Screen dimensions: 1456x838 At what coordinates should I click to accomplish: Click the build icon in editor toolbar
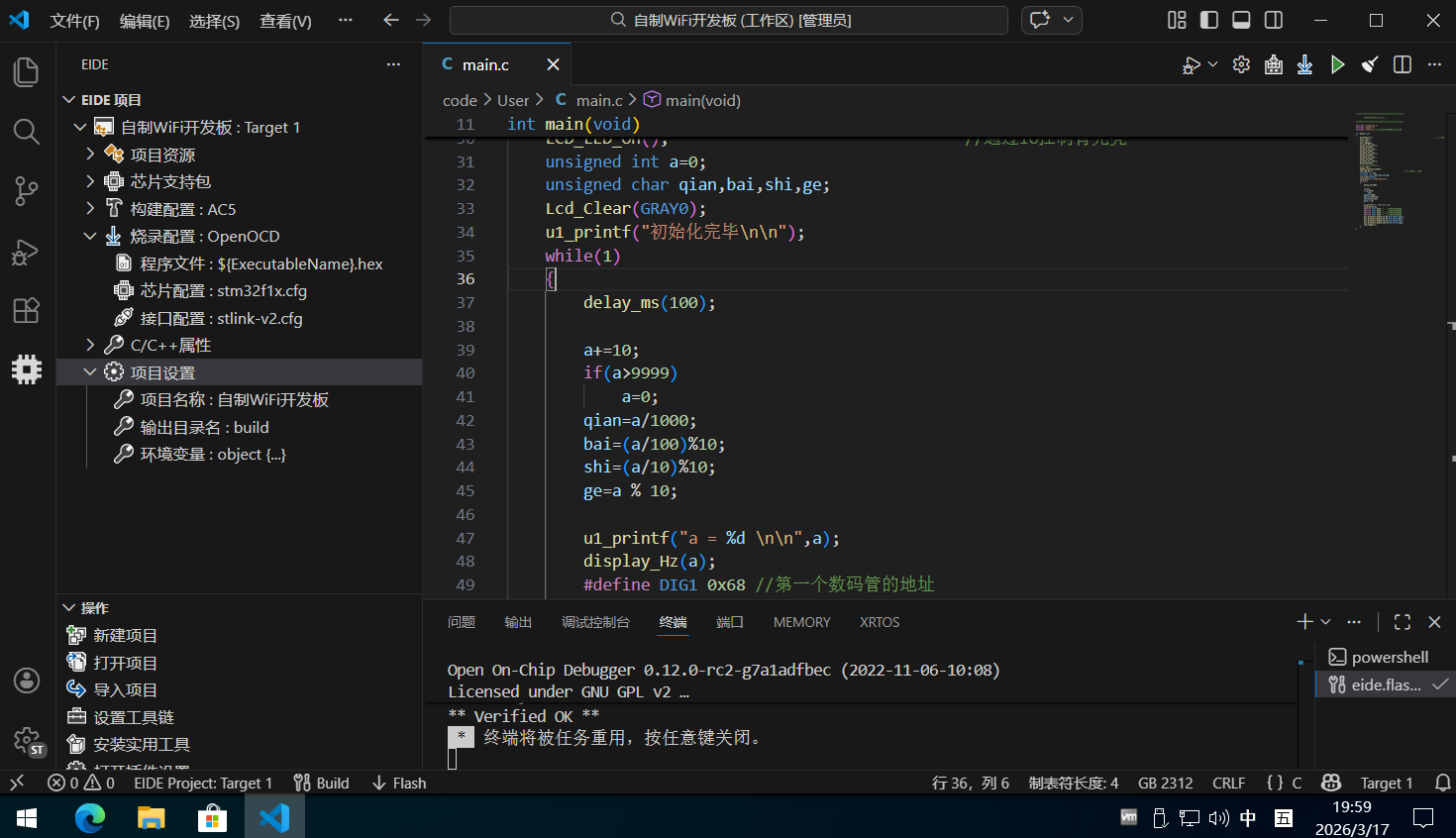click(x=1274, y=64)
